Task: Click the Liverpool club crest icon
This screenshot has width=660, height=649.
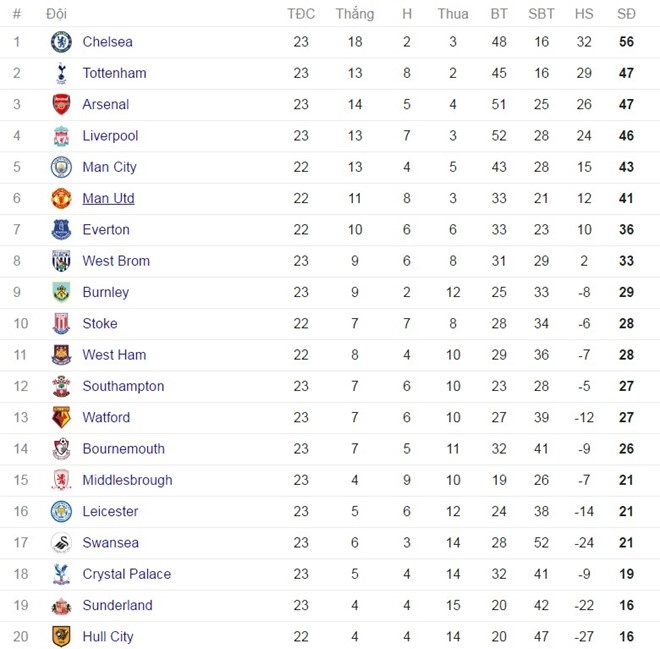Action: pos(62,136)
